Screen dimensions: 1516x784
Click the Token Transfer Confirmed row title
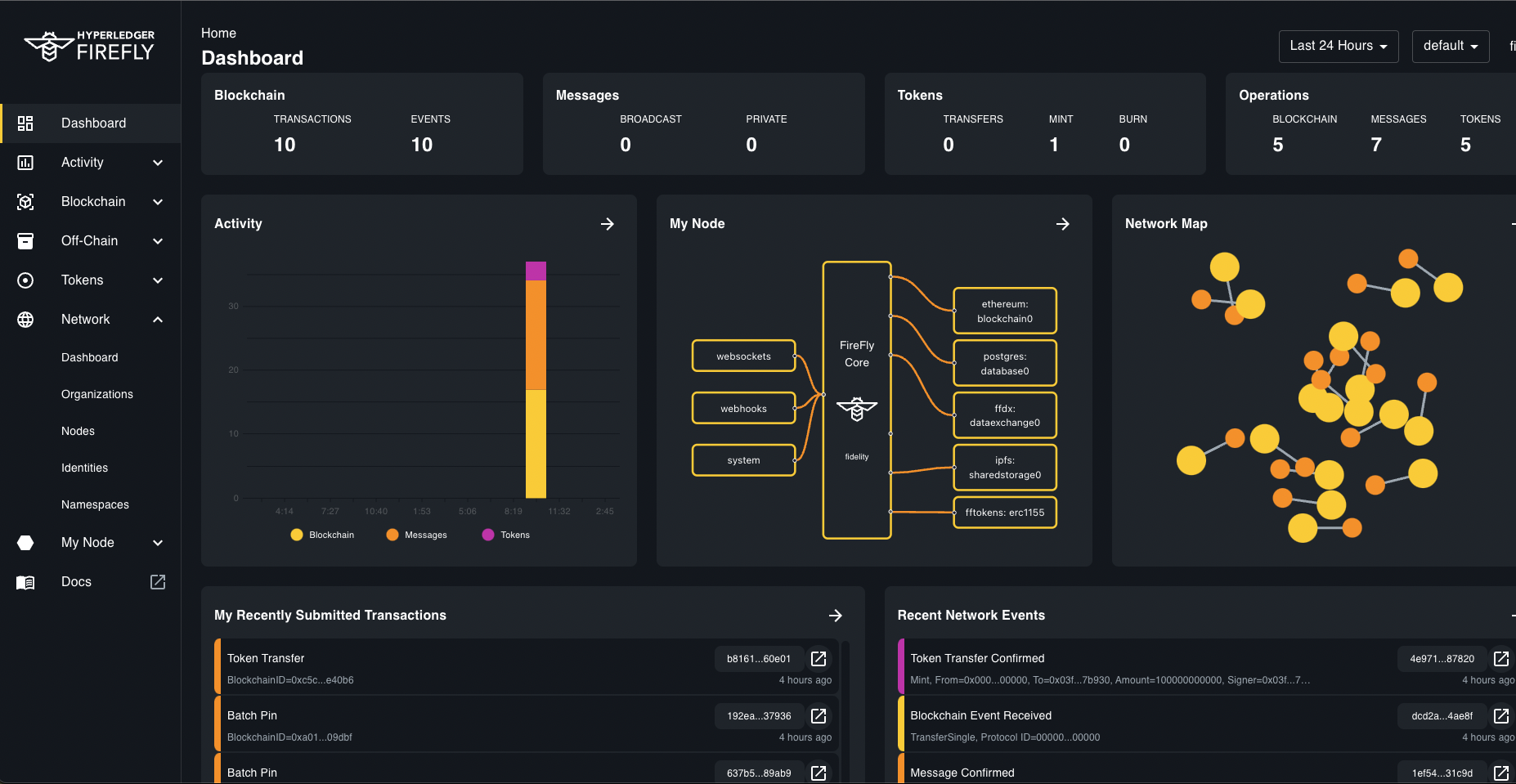click(977, 659)
